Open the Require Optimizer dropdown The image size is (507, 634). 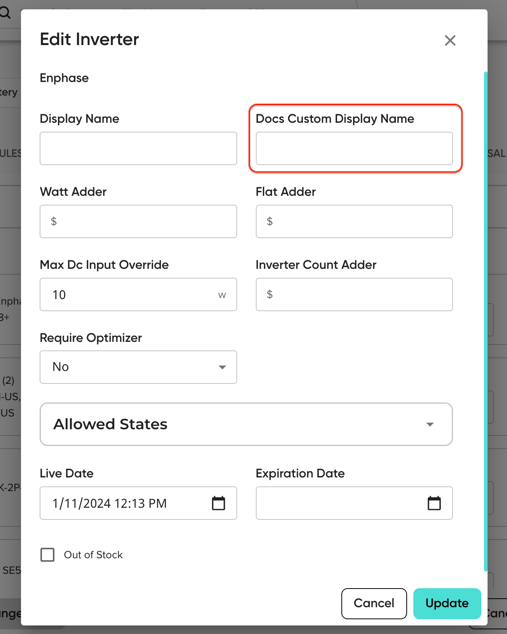[138, 367]
